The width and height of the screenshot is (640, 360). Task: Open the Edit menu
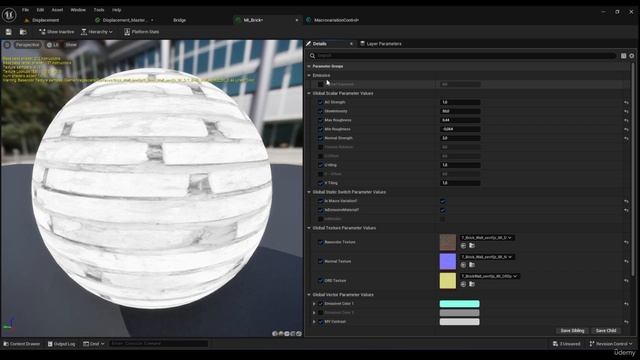pyautogui.click(x=40, y=10)
